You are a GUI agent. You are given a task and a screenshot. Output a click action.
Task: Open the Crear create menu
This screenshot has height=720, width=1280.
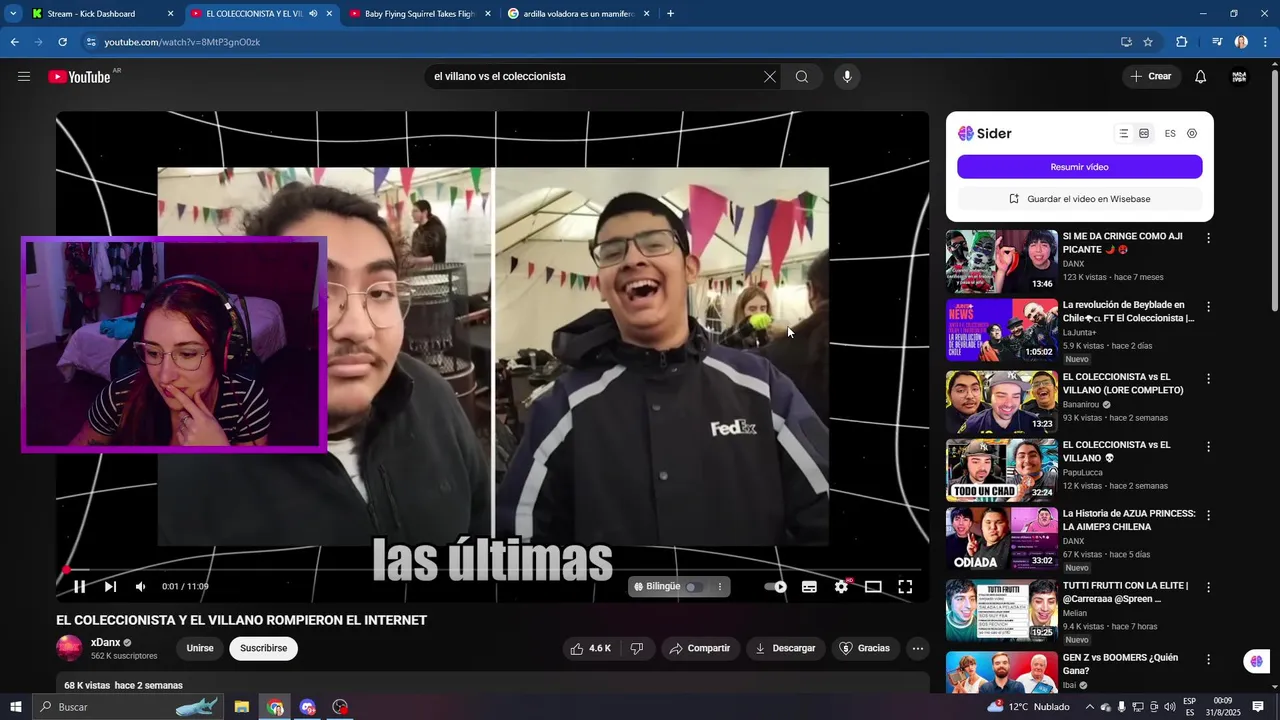pyautogui.click(x=1151, y=77)
